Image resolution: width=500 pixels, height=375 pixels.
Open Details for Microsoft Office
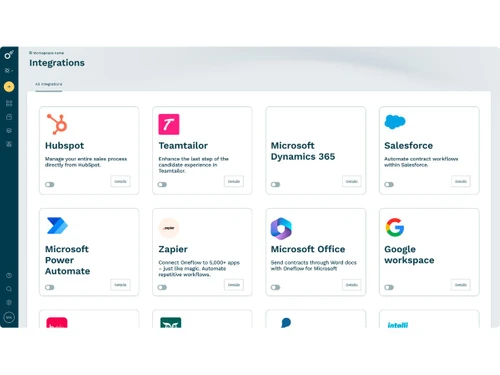(x=352, y=285)
